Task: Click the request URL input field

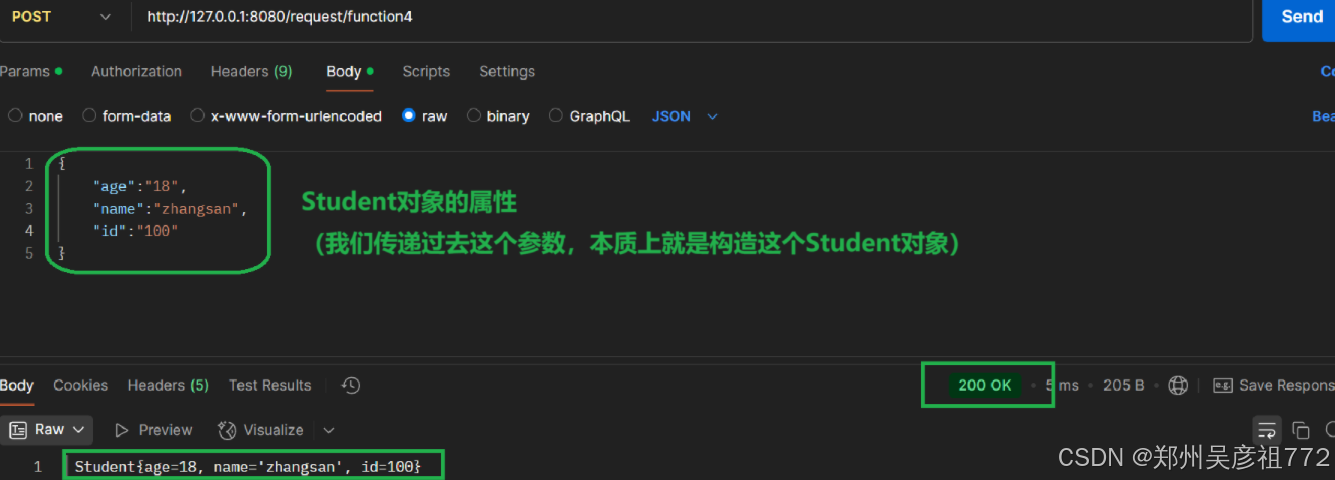Action: (x=690, y=17)
